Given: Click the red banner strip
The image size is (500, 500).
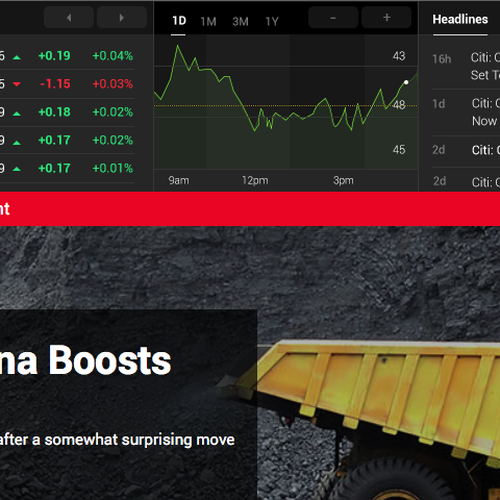Looking at the screenshot, I should [250, 209].
